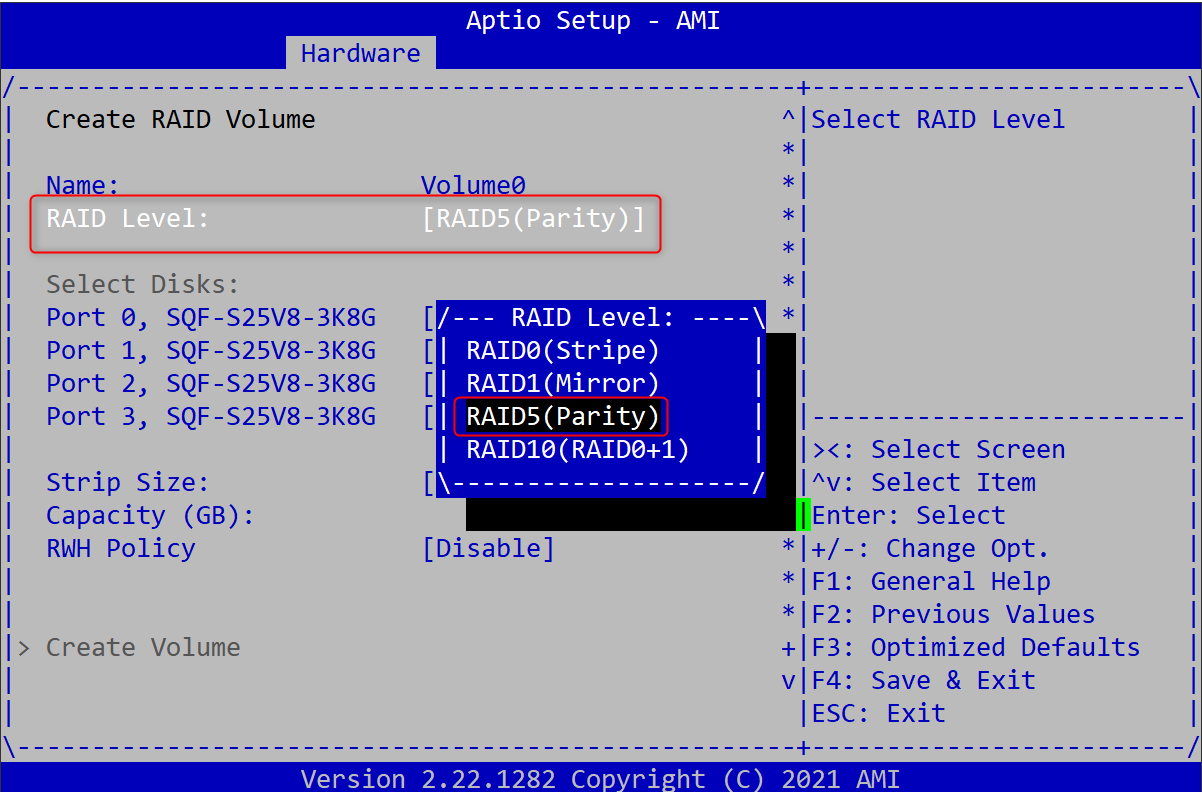Click the Volume0 name field
Screen dimensions: 1202x792
(x=472, y=186)
